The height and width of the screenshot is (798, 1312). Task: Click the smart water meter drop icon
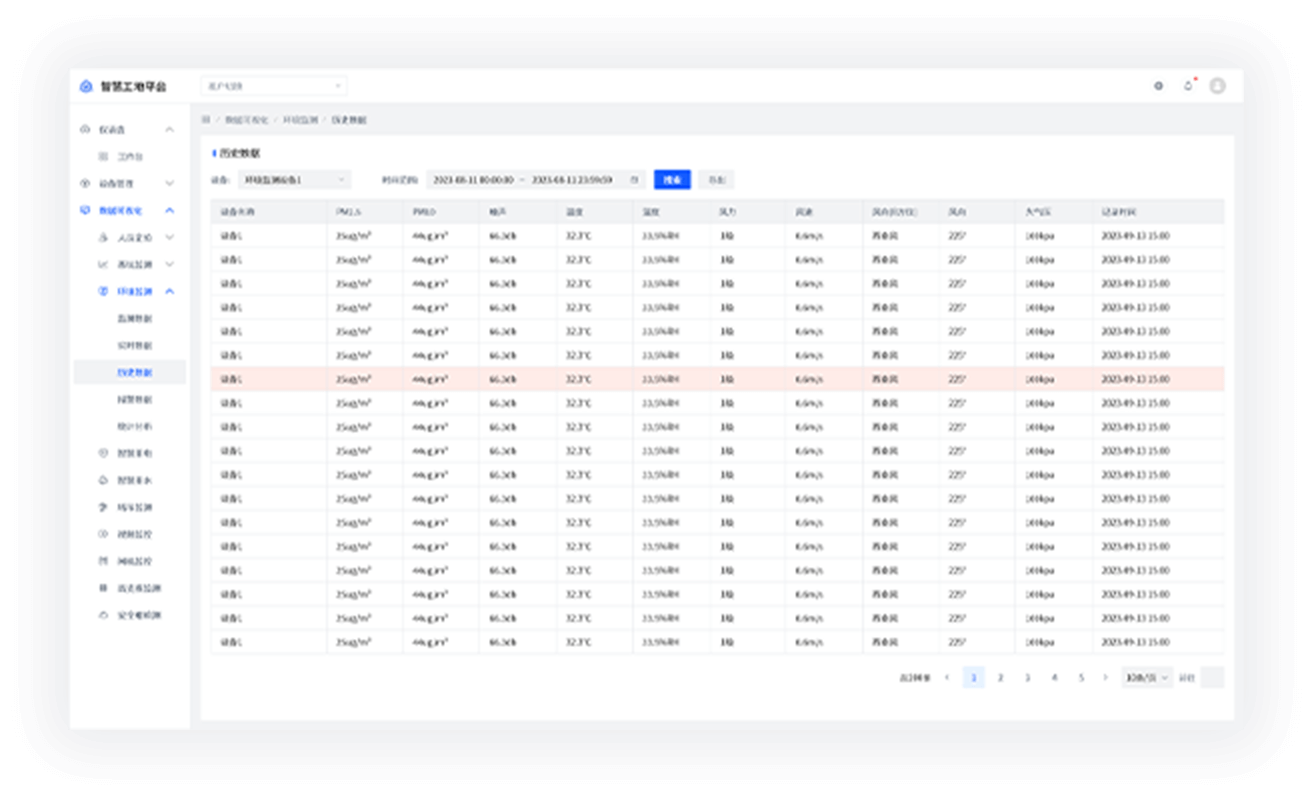pyautogui.click(x=103, y=480)
